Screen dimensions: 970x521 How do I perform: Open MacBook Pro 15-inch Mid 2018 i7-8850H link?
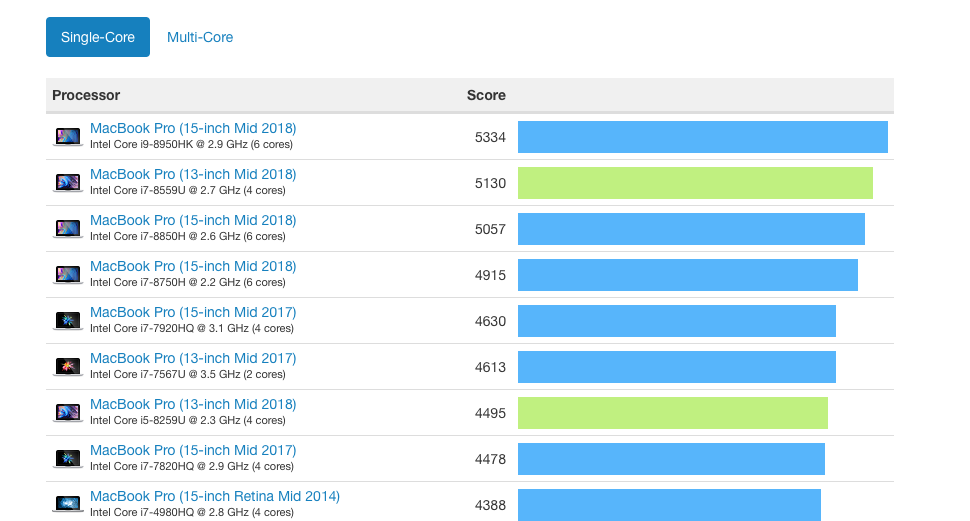tap(193, 220)
